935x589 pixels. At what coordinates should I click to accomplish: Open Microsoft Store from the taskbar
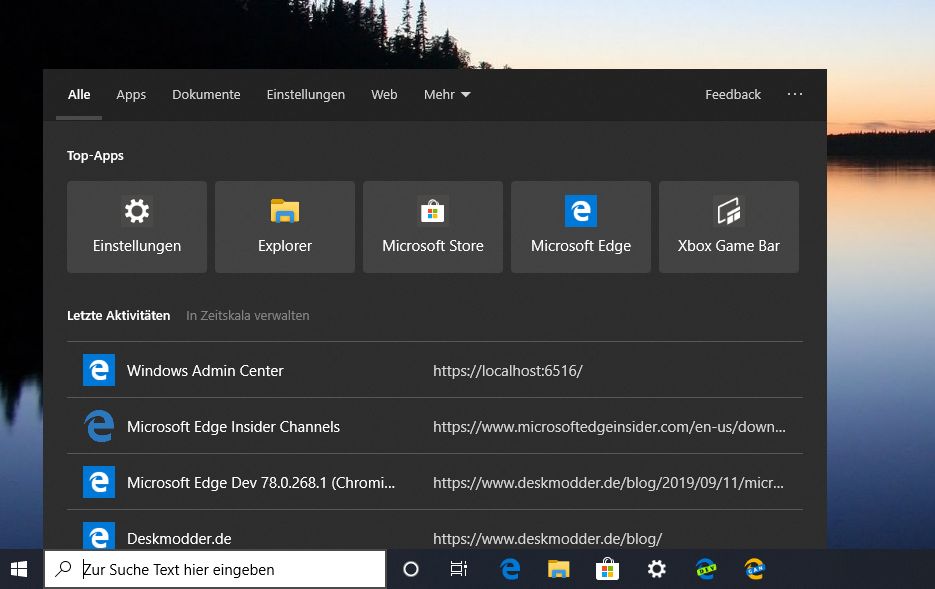tap(608, 569)
